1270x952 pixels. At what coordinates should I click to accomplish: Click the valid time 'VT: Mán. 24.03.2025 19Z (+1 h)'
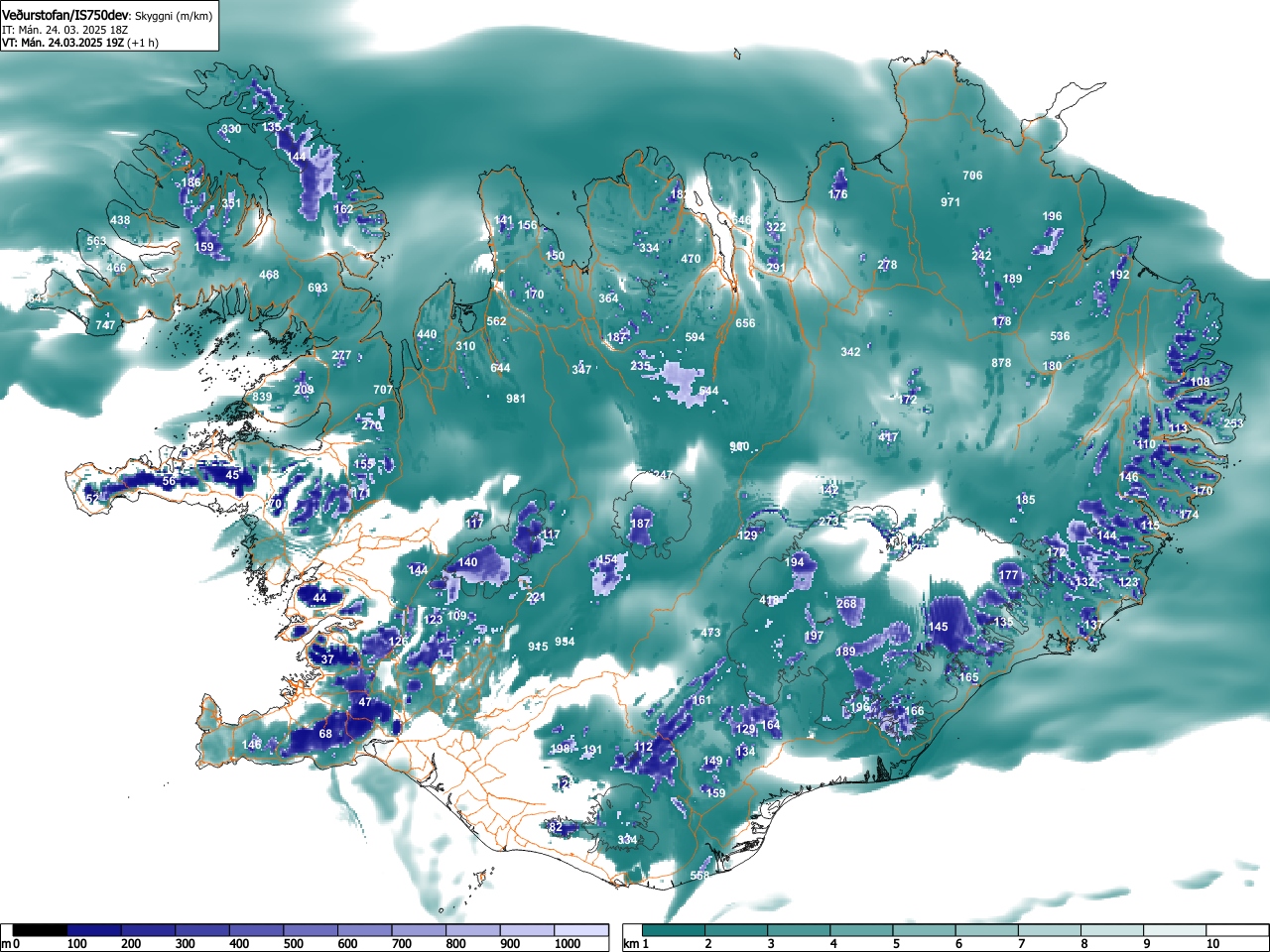[x=80, y=43]
